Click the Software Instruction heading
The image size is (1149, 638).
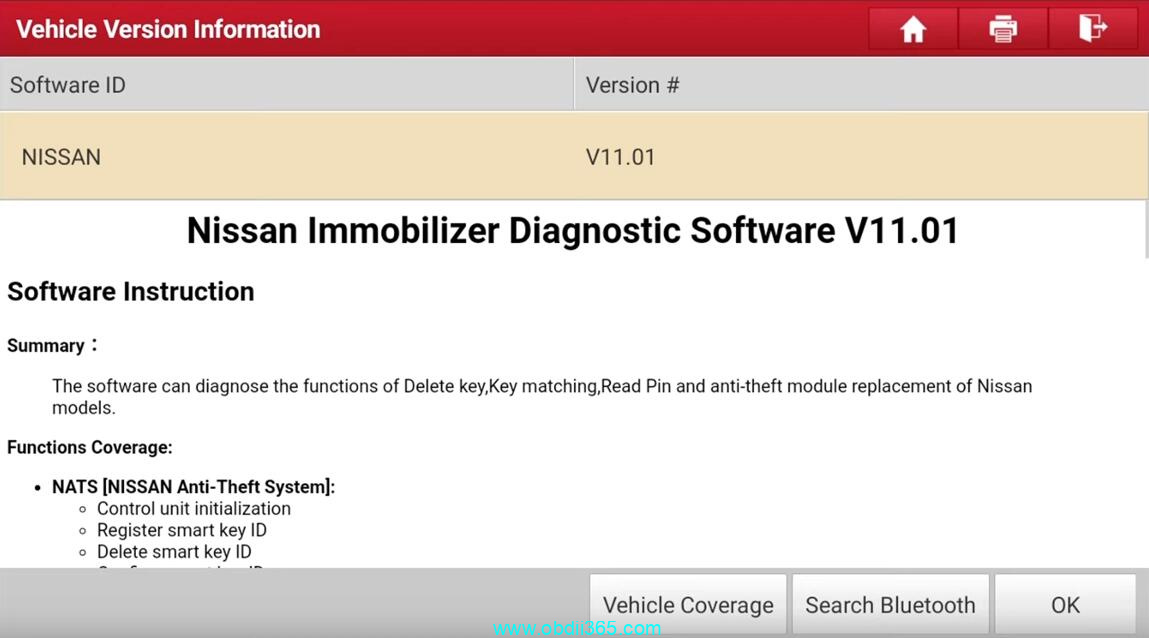[x=130, y=292]
